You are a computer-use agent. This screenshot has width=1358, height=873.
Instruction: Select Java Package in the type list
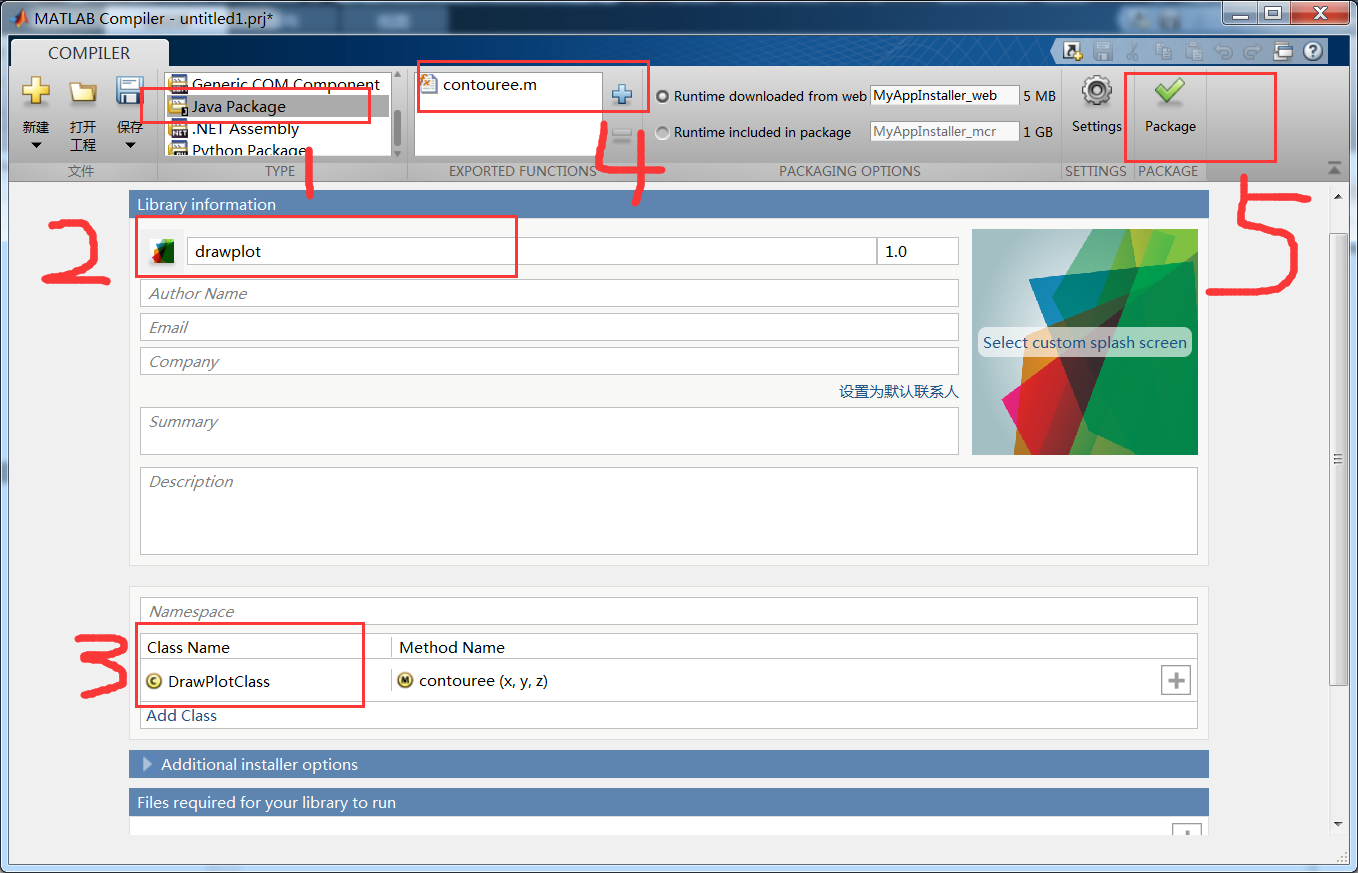pyautogui.click(x=277, y=106)
